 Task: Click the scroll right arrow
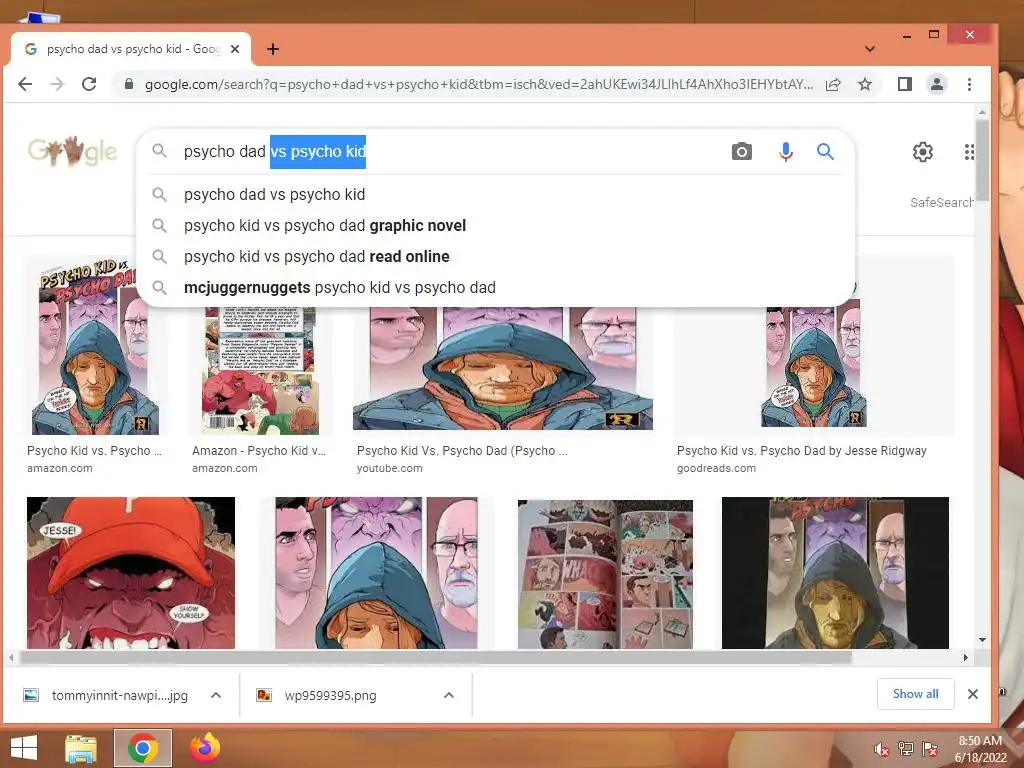click(966, 657)
